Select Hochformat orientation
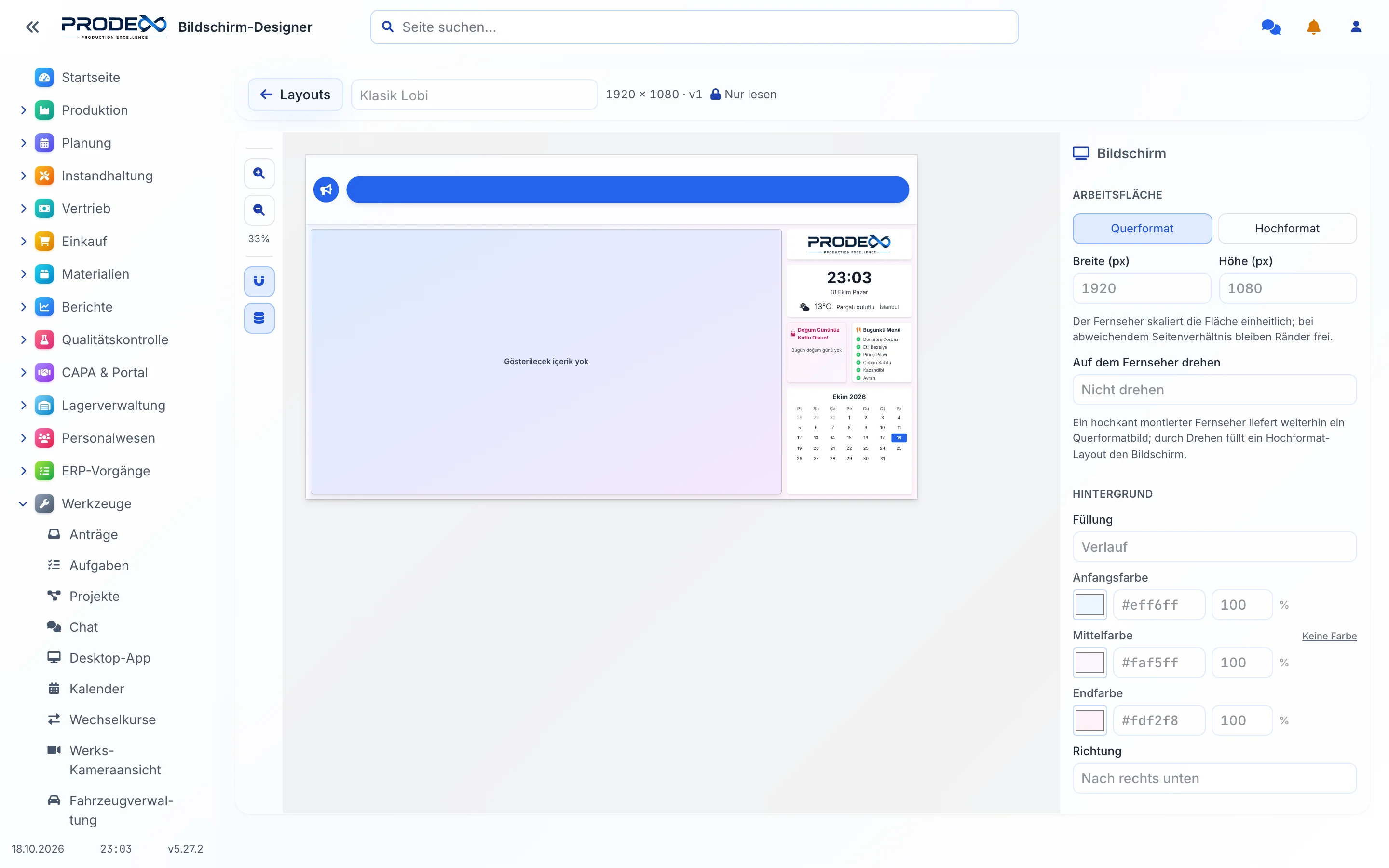The height and width of the screenshot is (868, 1389). point(1287,229)
